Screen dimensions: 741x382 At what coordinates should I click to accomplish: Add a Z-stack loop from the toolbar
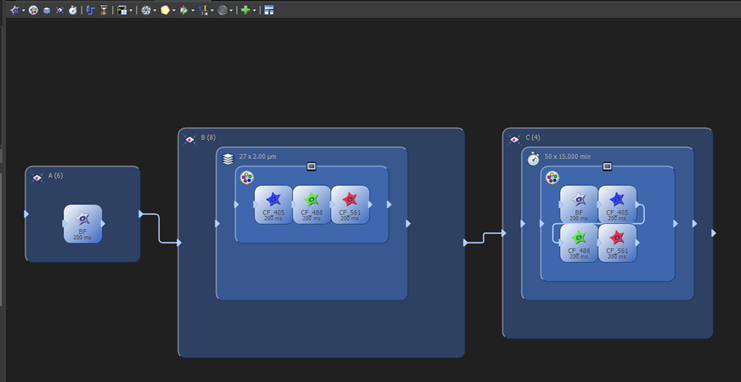[x=46, y=10]
